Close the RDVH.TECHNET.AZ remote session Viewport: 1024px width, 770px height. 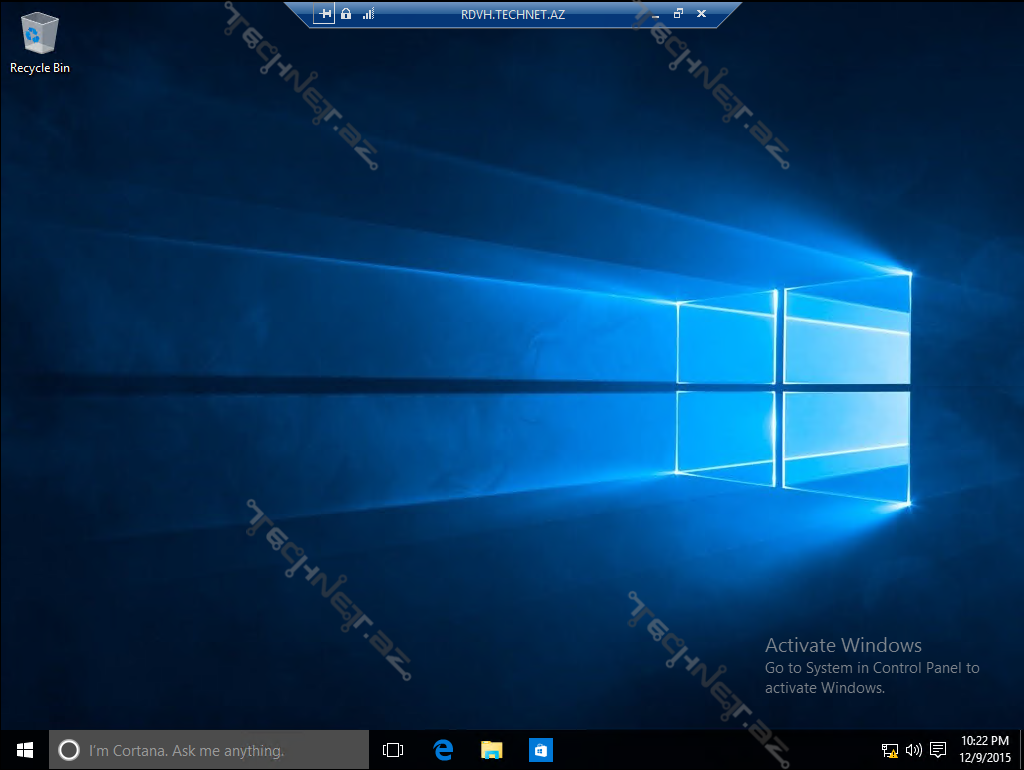pyautogui.click(x=701, y=14)
